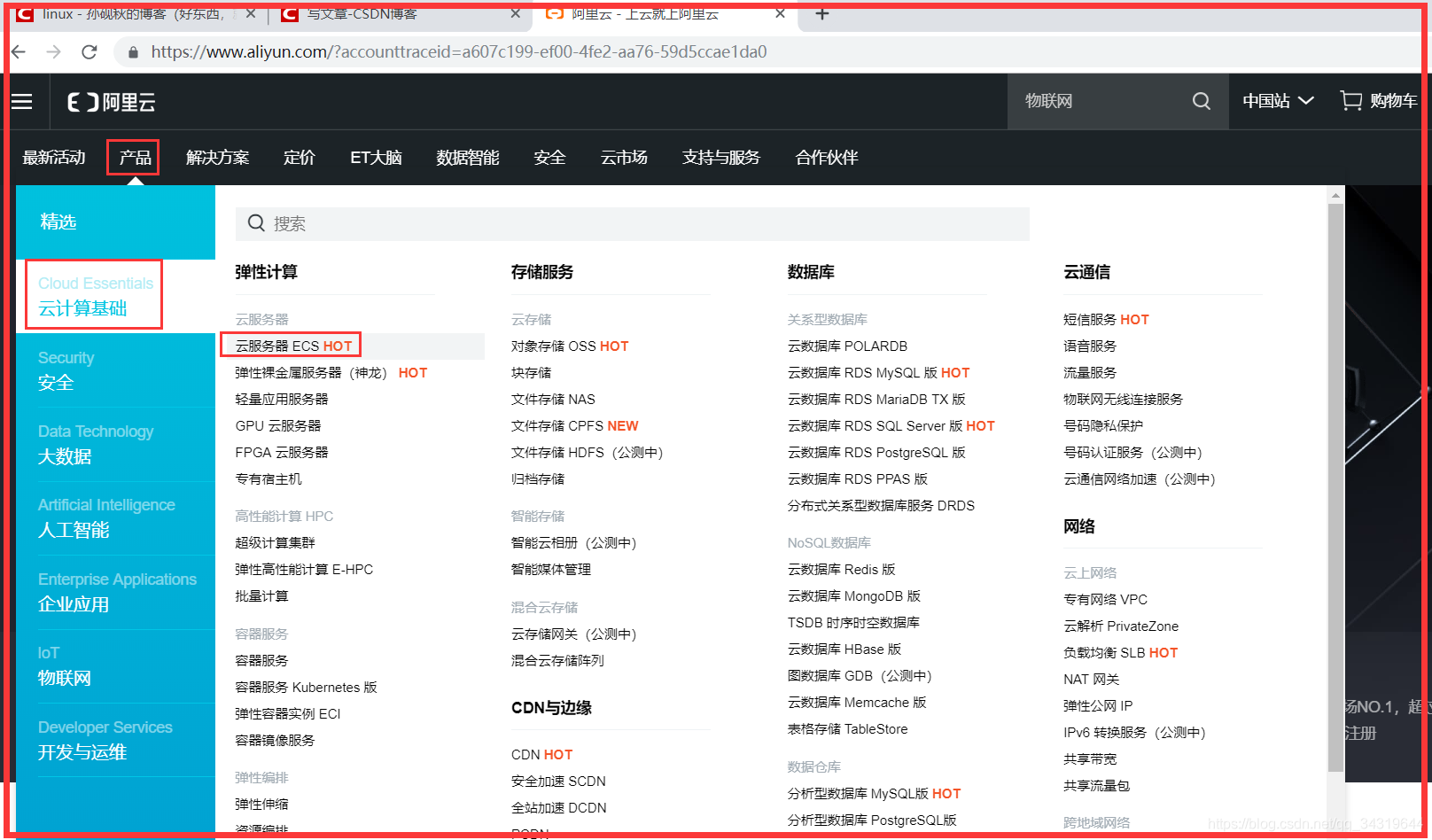Click the search magnifier icon in header
1432x840 pixels.
(1202, 101)
